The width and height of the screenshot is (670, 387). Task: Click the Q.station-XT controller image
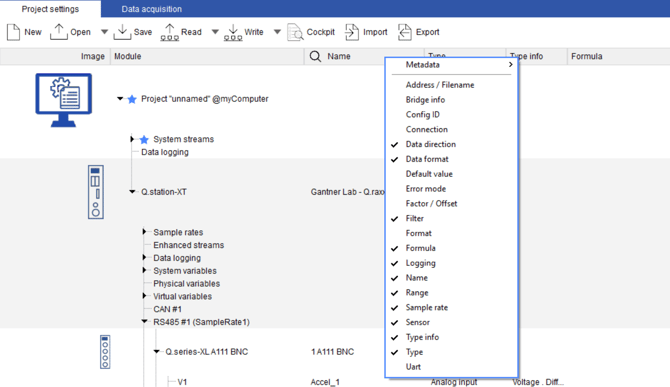(96, 192)
